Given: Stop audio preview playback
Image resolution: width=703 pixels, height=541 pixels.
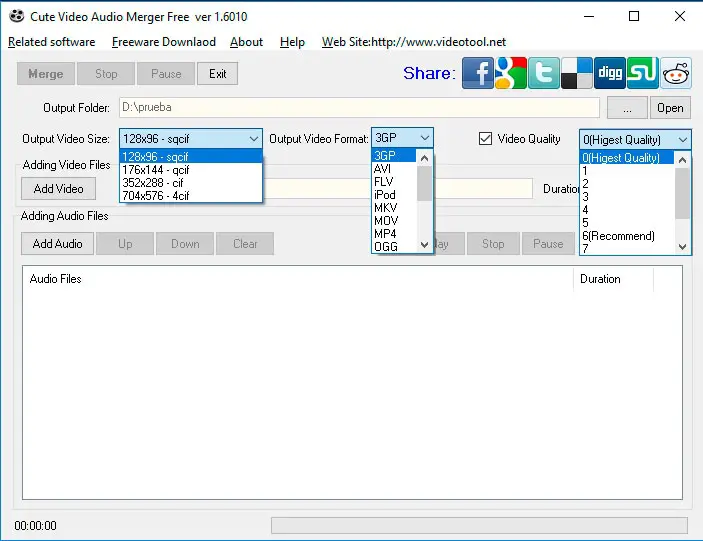Looking at the screenshot, I should [493, 244].
